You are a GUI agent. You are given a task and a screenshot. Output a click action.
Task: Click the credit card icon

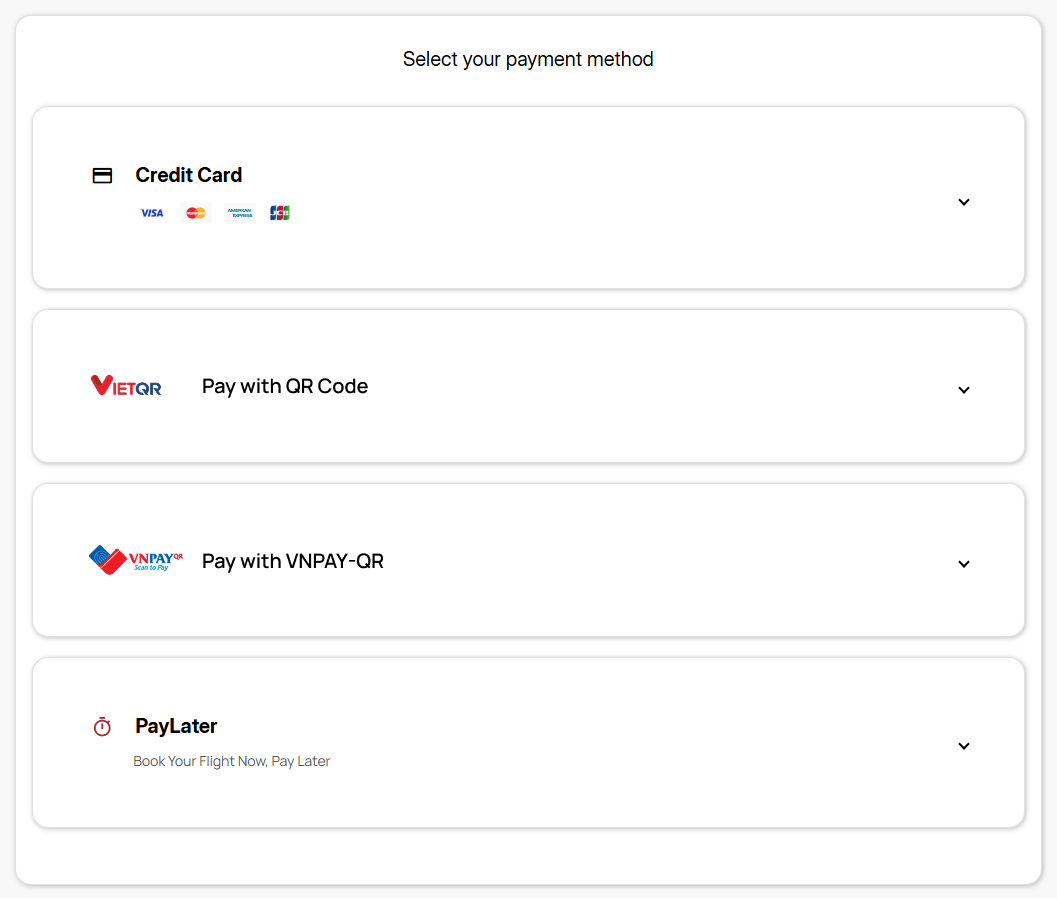click(x=102, y=175)
